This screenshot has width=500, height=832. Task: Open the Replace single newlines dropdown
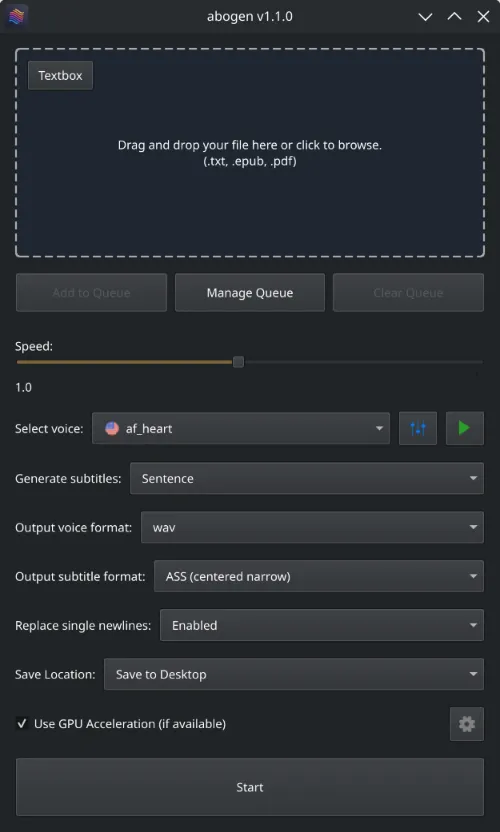(x=322, y=625)
